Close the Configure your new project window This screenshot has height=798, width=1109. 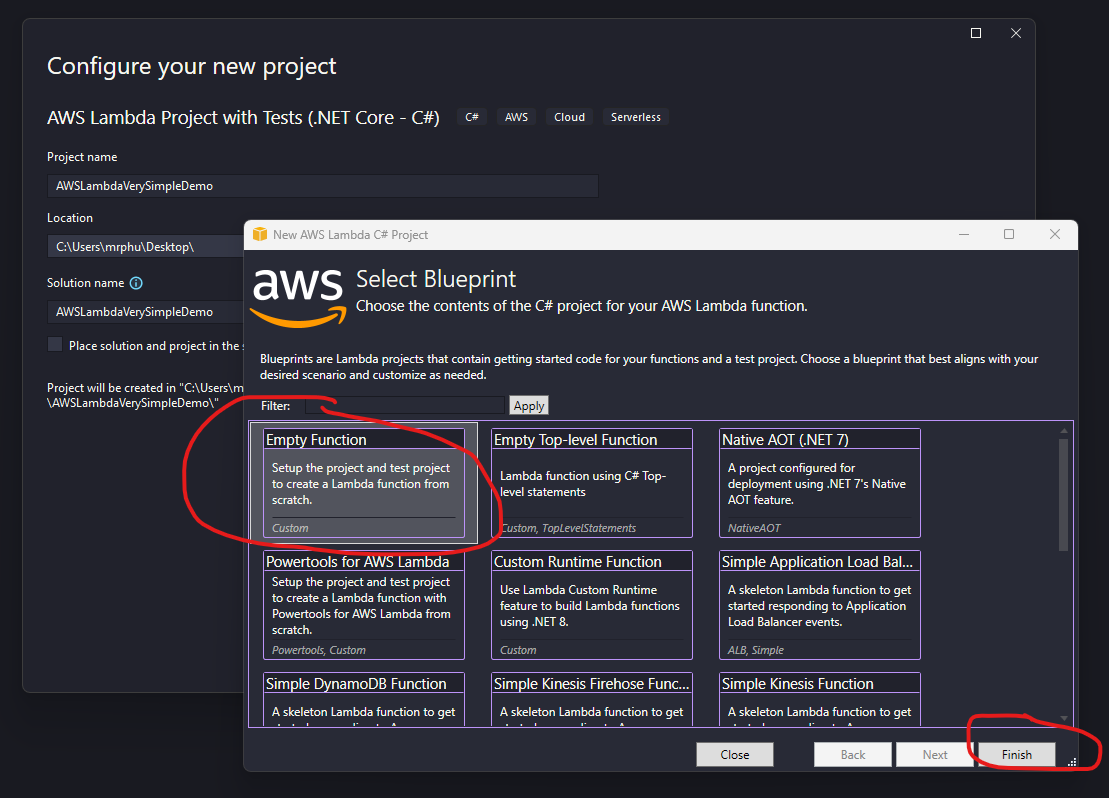point(1016,33)
